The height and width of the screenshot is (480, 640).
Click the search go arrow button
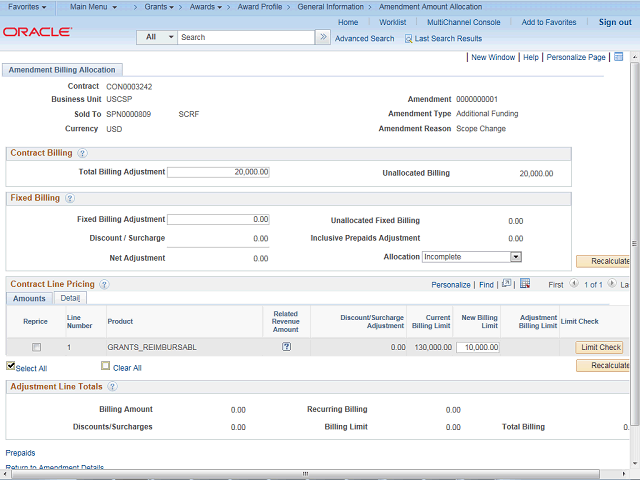[323, 37]
